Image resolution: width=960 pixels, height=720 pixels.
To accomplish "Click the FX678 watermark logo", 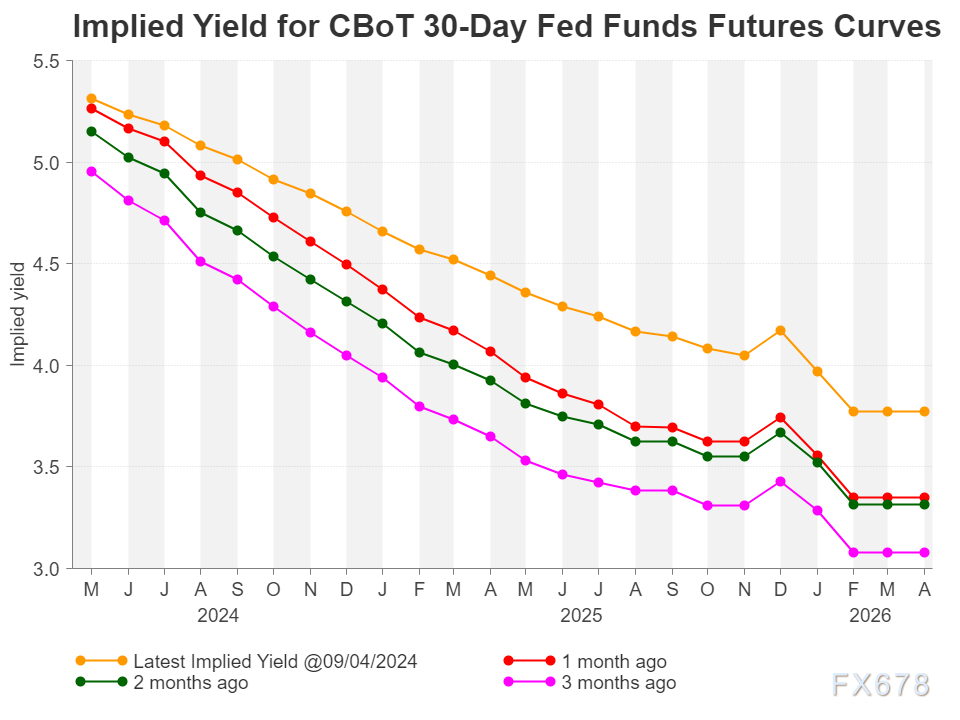I will (x=881, y=684).
